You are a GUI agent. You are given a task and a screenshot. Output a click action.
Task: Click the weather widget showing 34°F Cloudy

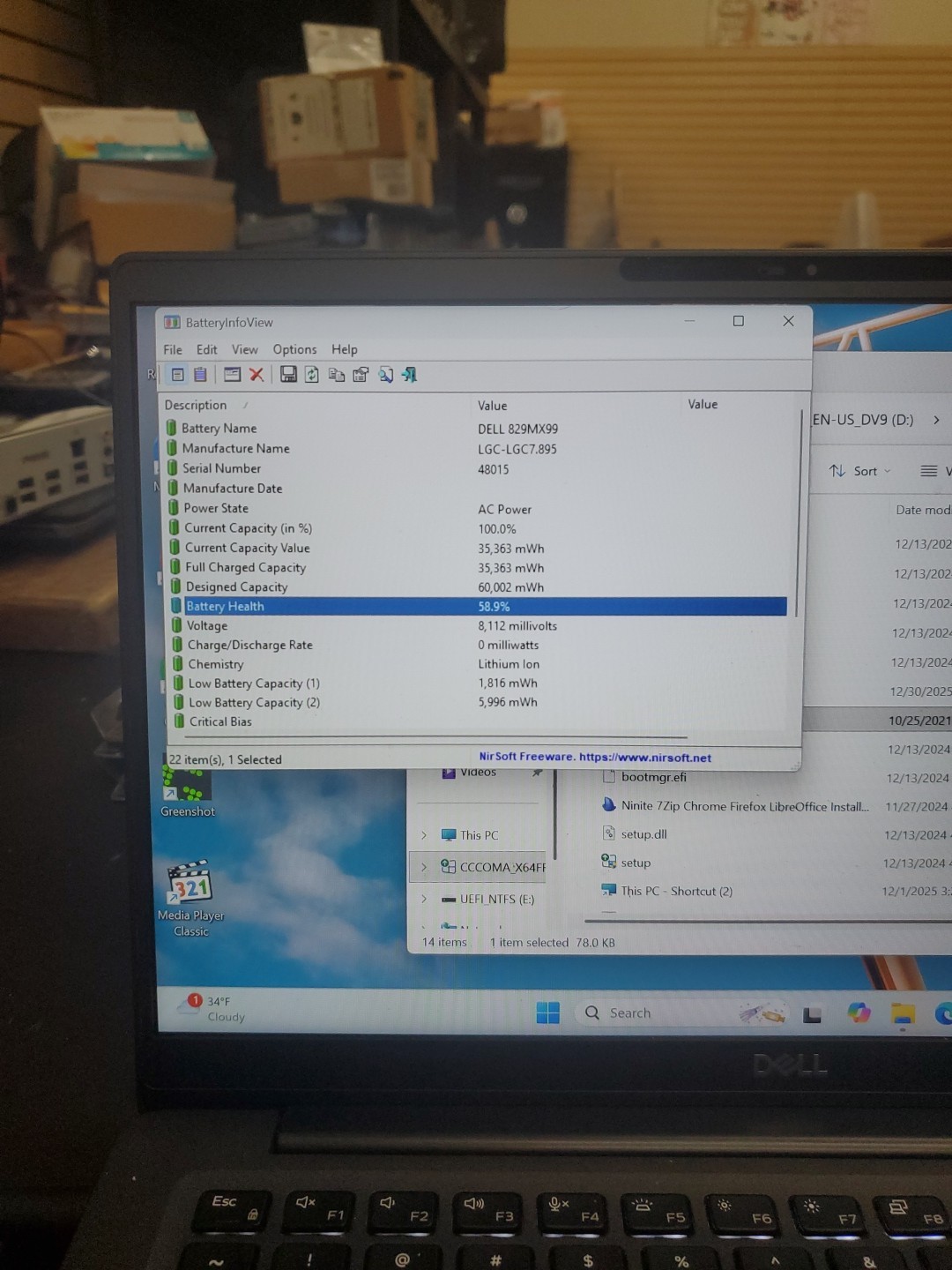212,1009
